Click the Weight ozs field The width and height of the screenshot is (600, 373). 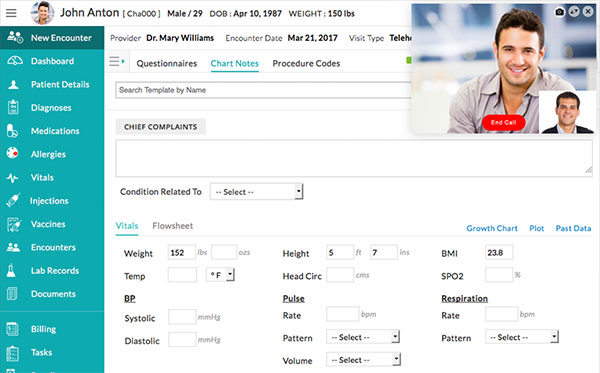point(224,252)
